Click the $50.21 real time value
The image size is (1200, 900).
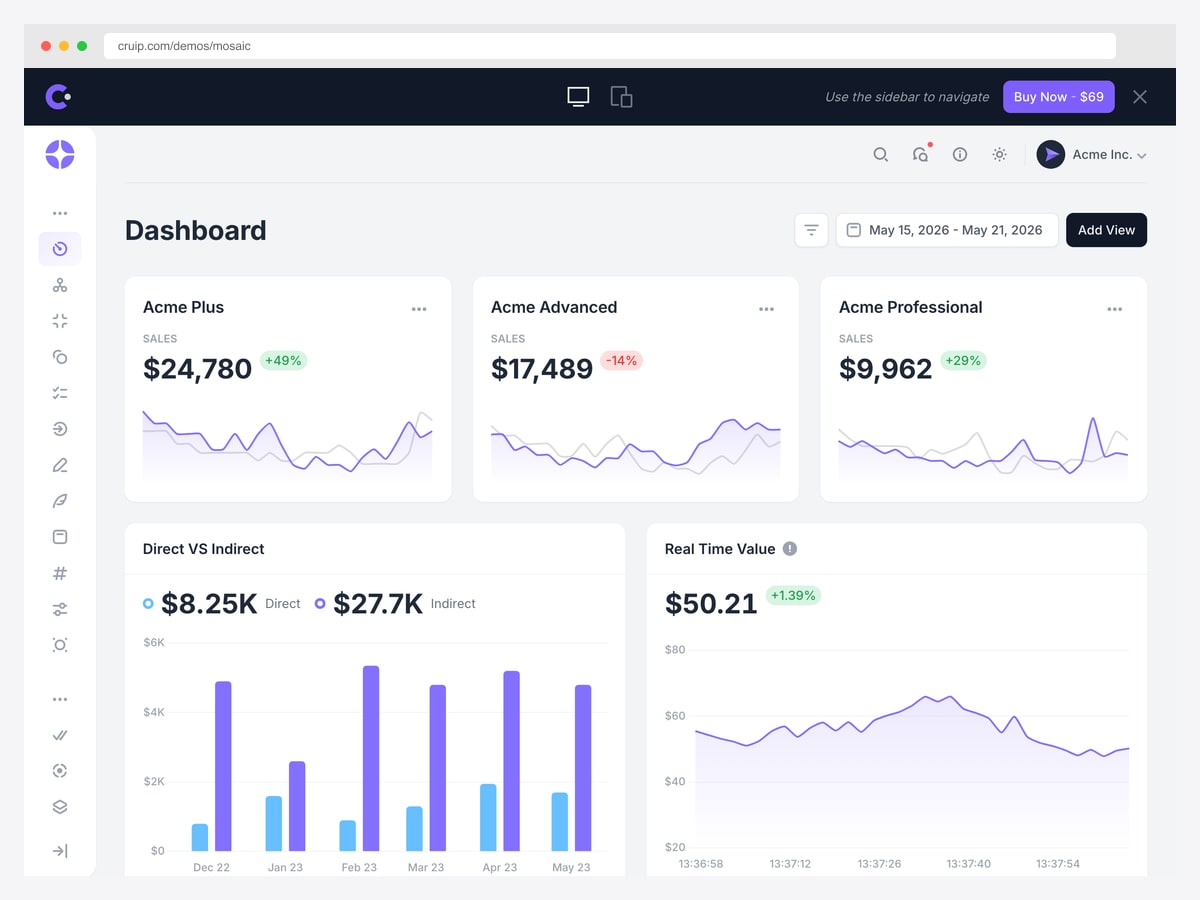[x=711, y=604]
